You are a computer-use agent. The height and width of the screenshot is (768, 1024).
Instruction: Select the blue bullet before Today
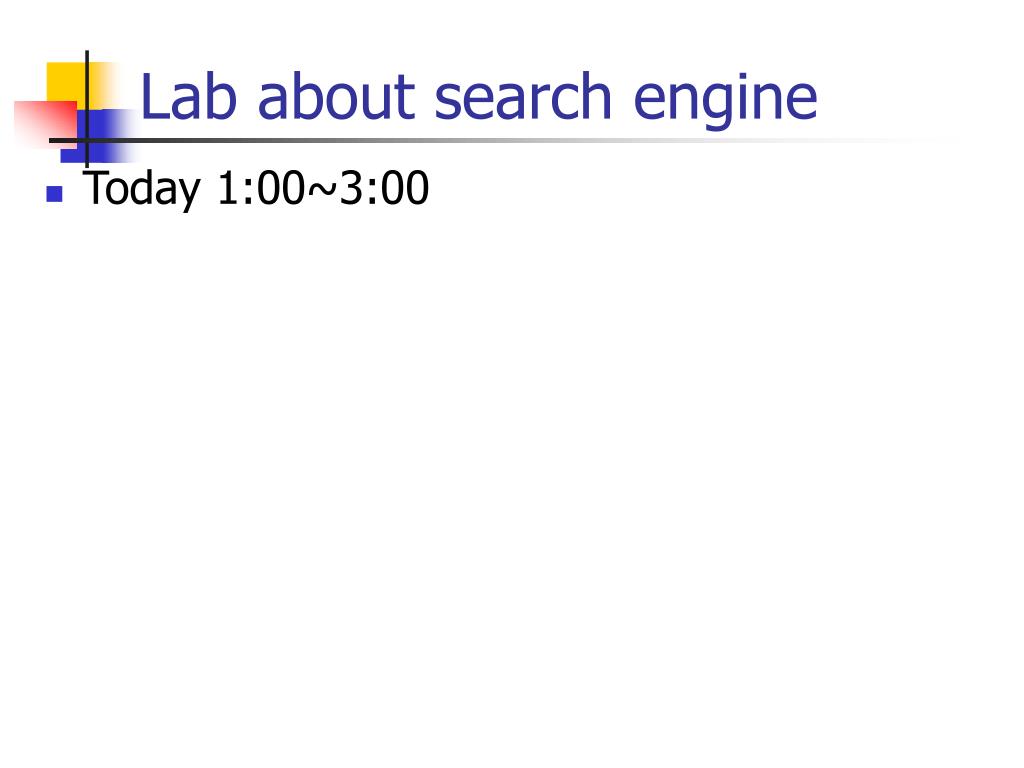point(55,194)
